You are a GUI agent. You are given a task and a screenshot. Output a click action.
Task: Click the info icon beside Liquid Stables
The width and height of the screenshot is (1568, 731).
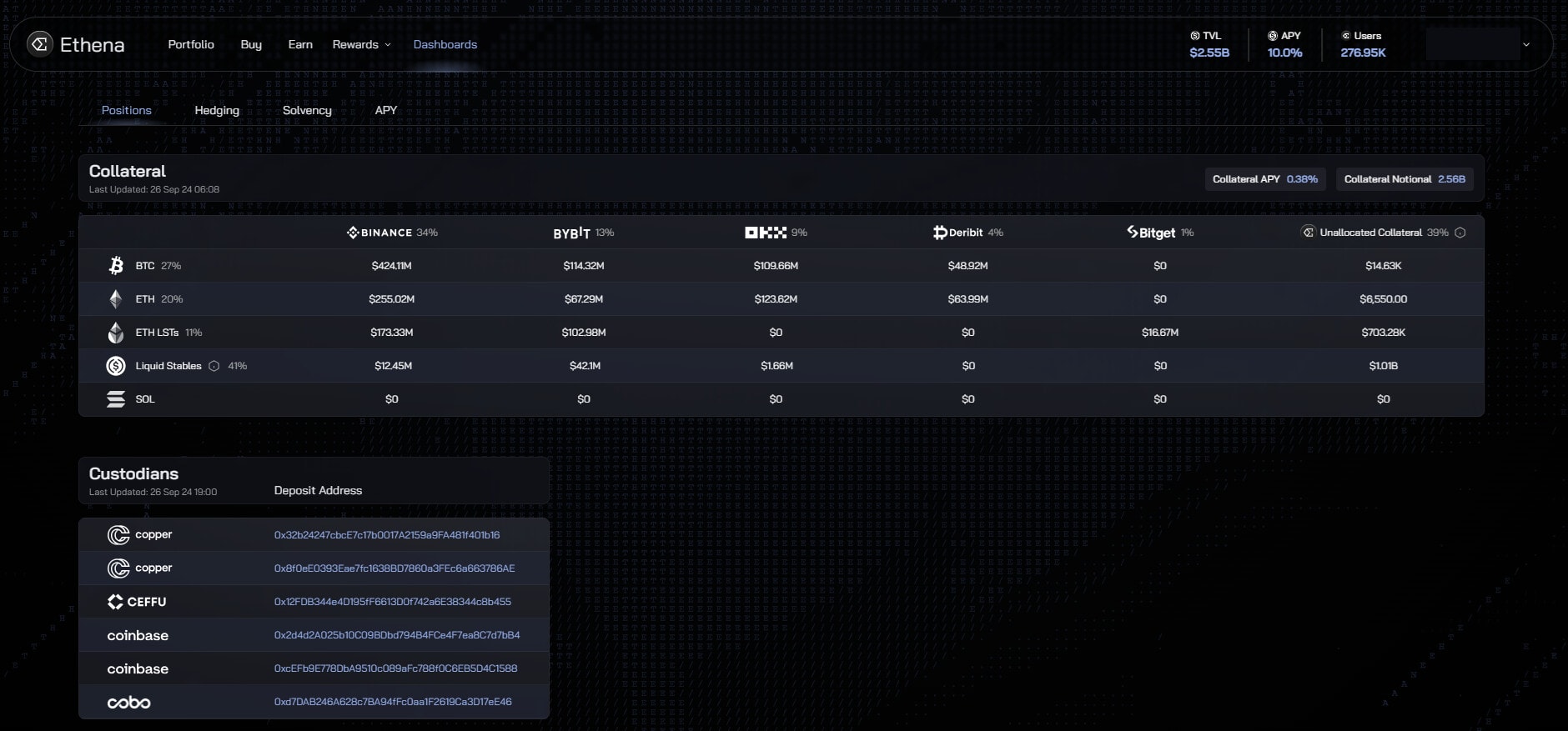point(214,366)
